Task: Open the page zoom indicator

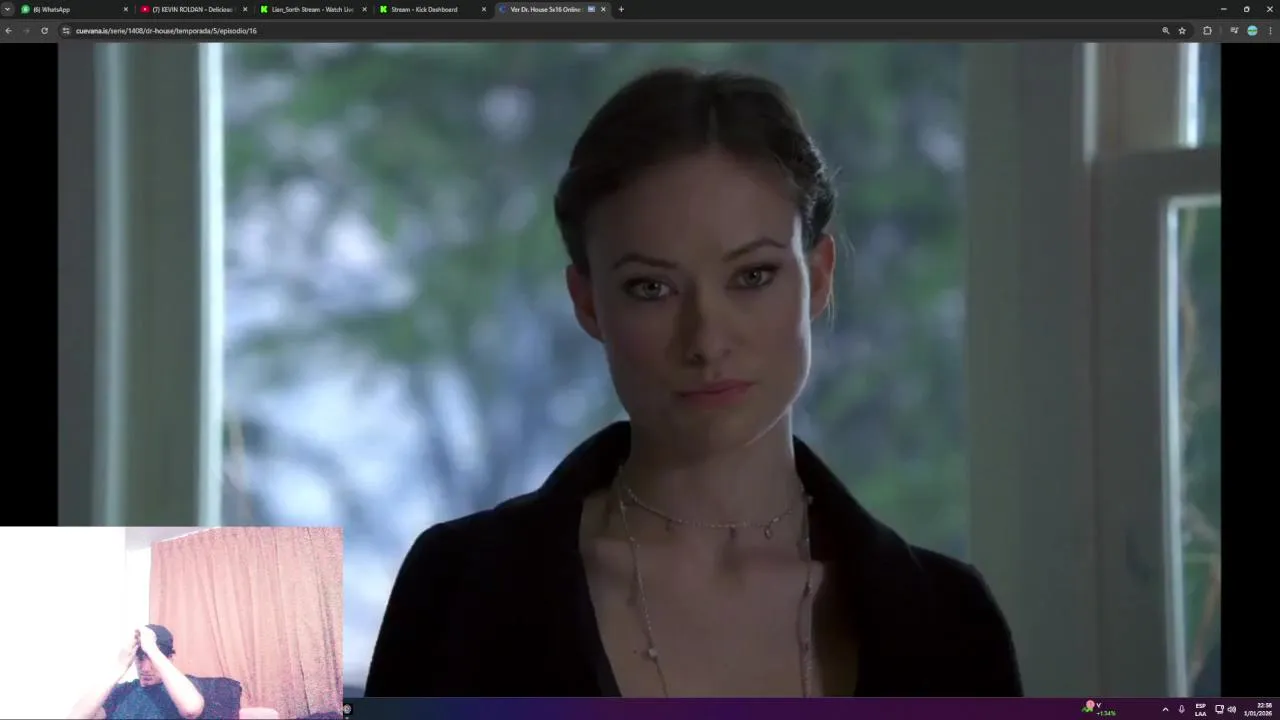Action: click(x=1165, y=31)
